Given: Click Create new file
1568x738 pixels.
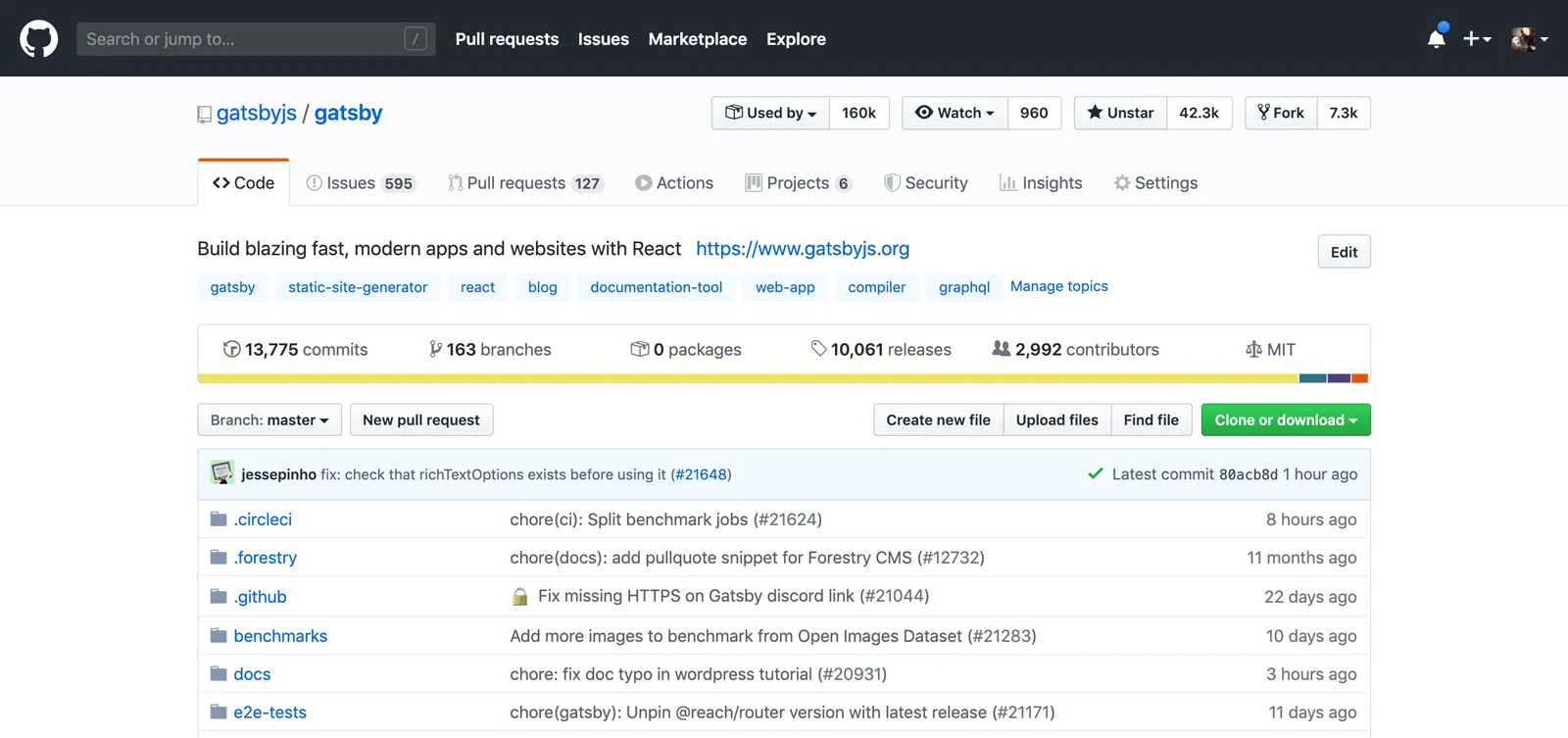Looking at the screenshot, I should [x=939, y=419].
